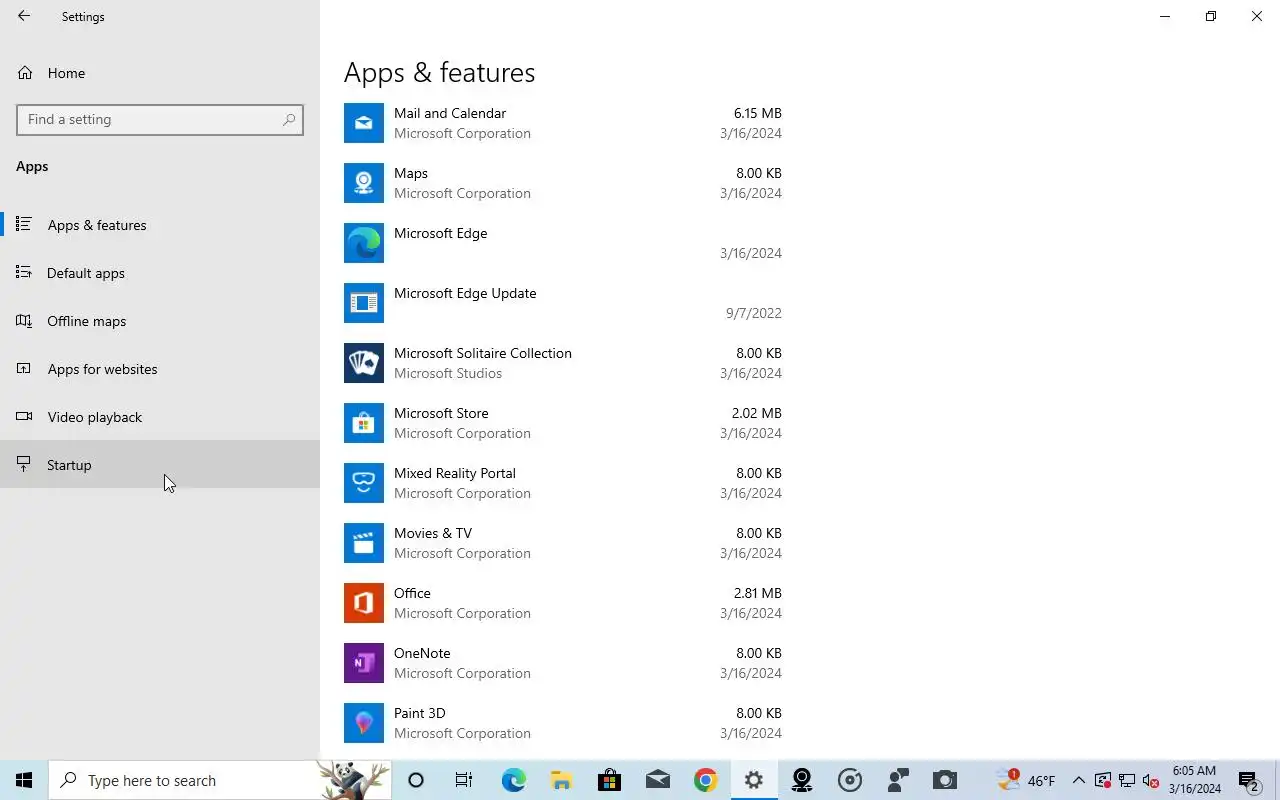Select the Paint 3D entry name

420,713
